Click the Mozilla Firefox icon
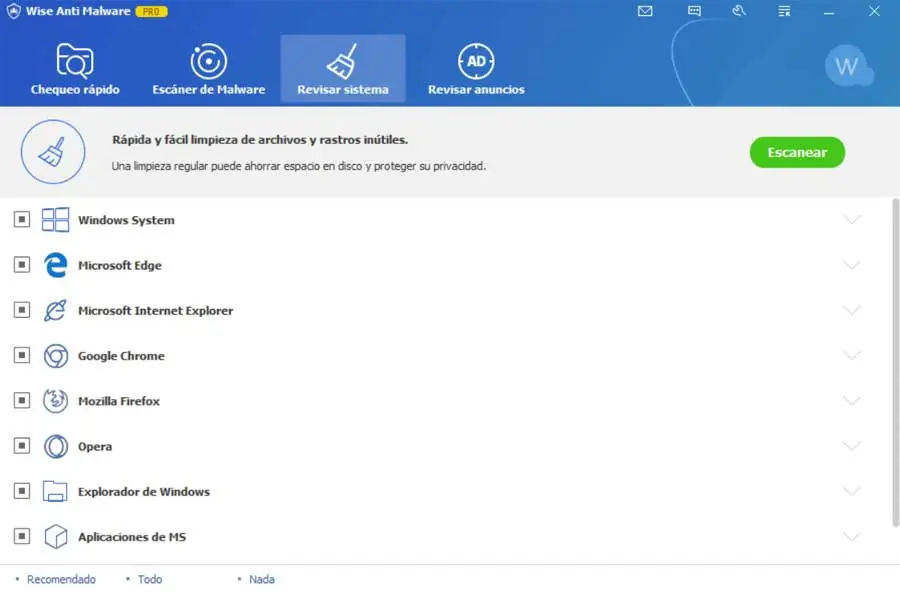Screen dimensions: 900x592 [56, 401]
